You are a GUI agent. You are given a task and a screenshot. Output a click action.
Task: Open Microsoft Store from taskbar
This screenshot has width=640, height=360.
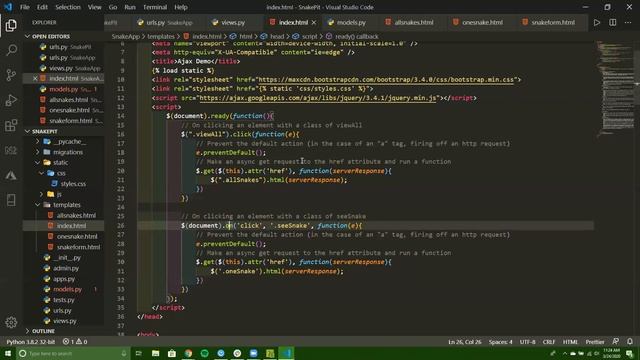172,353
